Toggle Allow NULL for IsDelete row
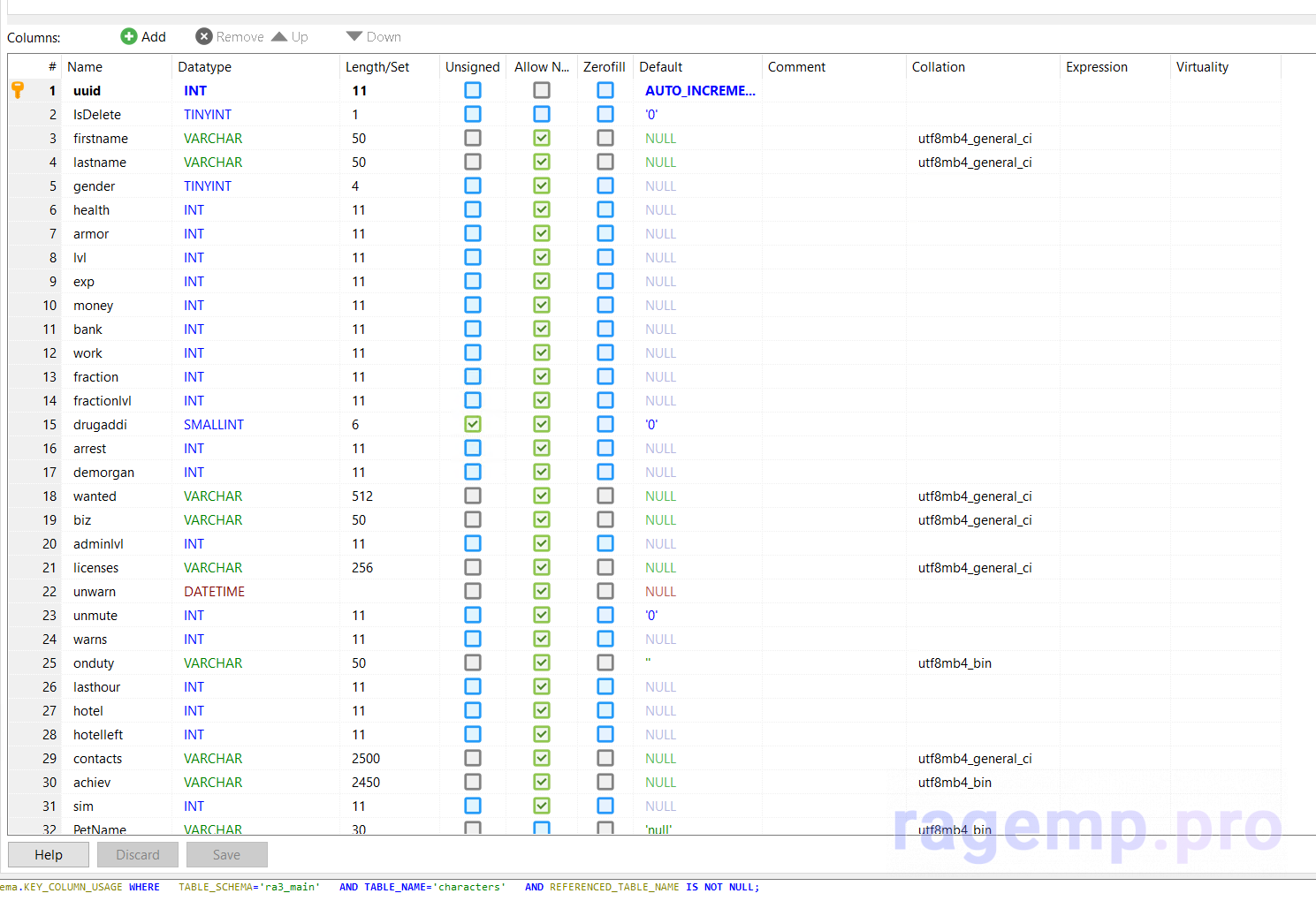The height and width of the screenshot is (901, 1316). [542, 114]
